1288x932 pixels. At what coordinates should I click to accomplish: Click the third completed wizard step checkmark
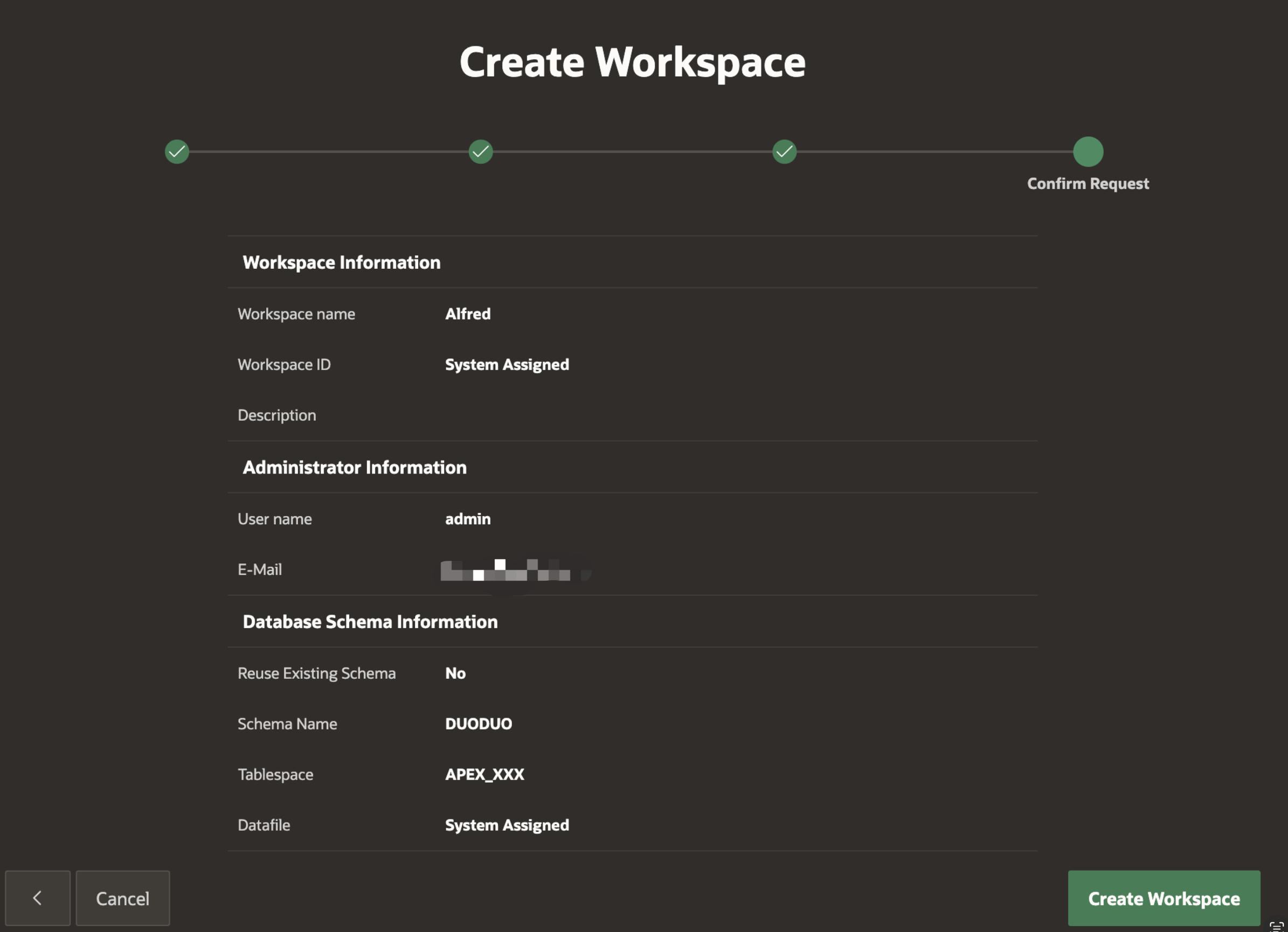pos(784,151)
